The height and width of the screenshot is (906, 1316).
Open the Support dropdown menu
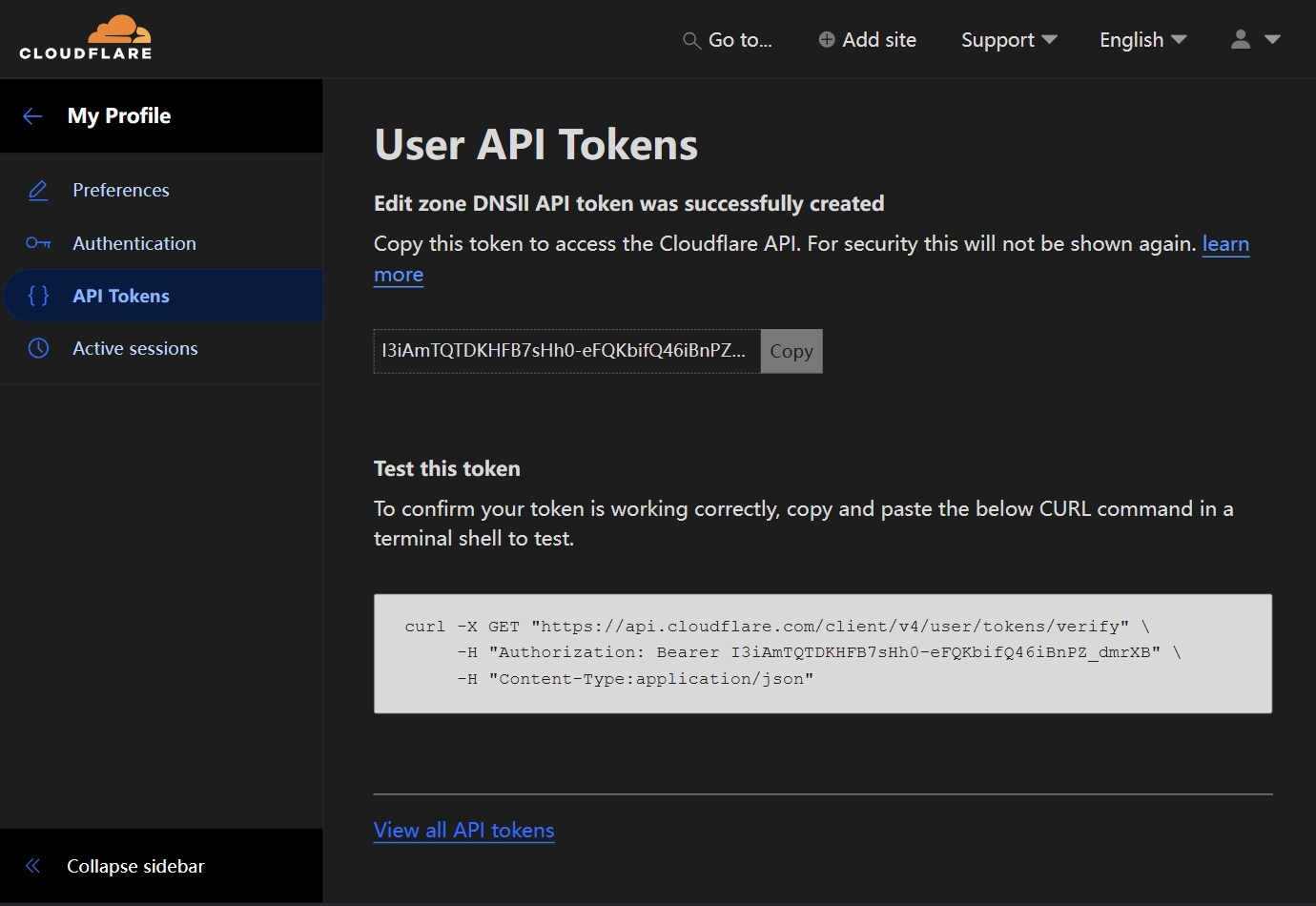pyautogui.click(x=1009, y=39)
